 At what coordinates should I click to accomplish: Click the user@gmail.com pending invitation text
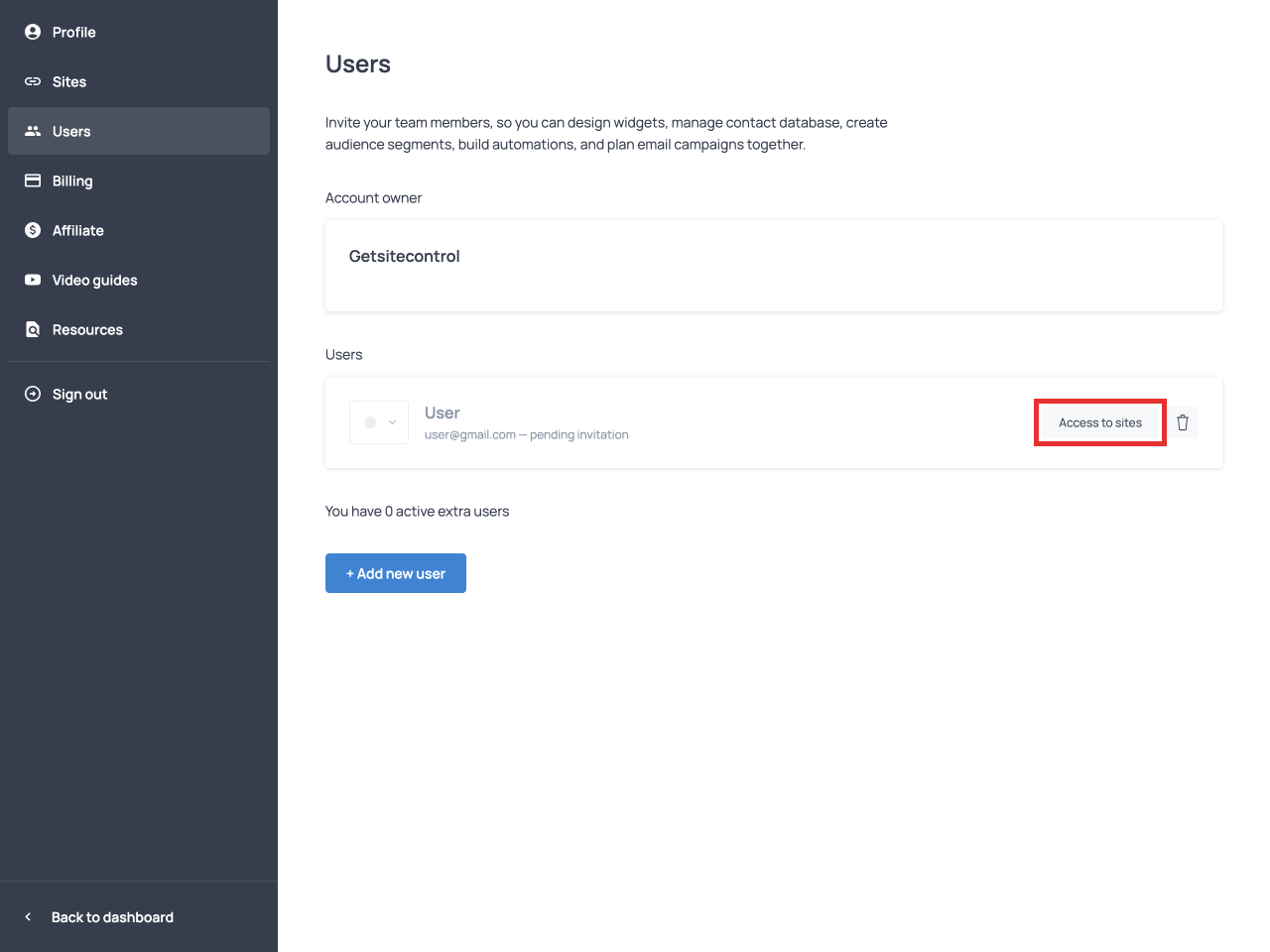click(526, 434)
